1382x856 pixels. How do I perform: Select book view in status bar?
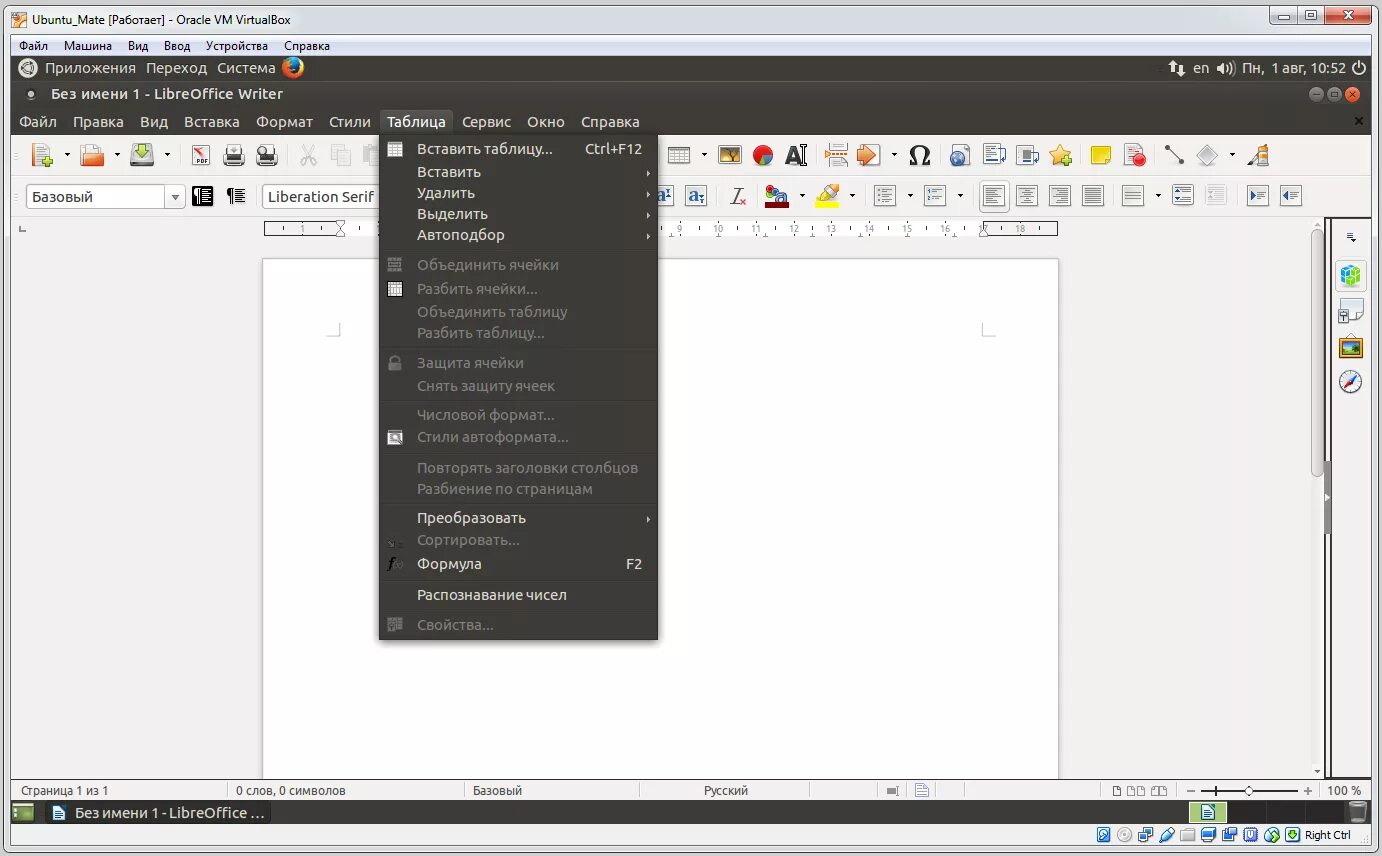point(1158,791)
